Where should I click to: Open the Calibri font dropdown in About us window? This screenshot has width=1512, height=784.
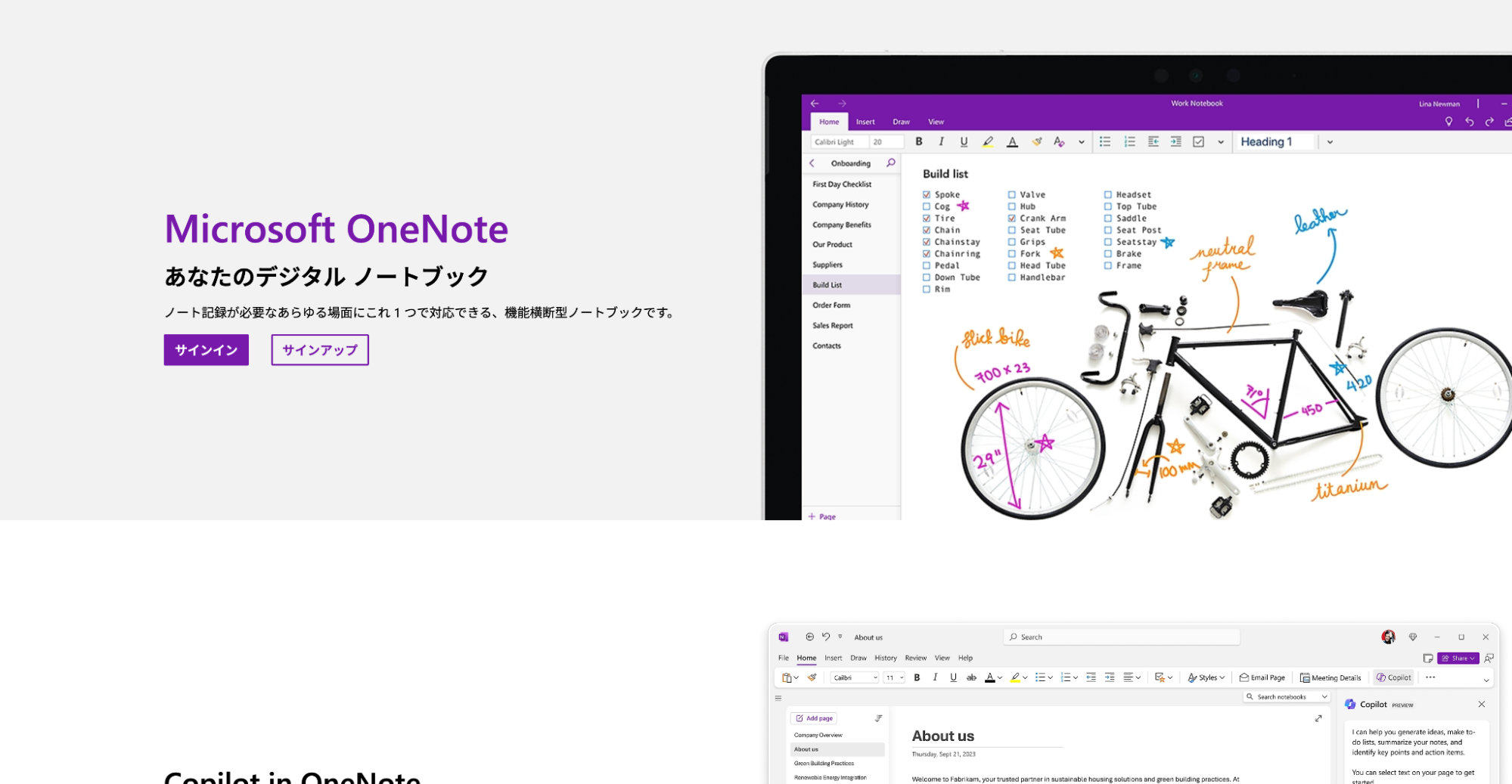[x=855, y=677]
